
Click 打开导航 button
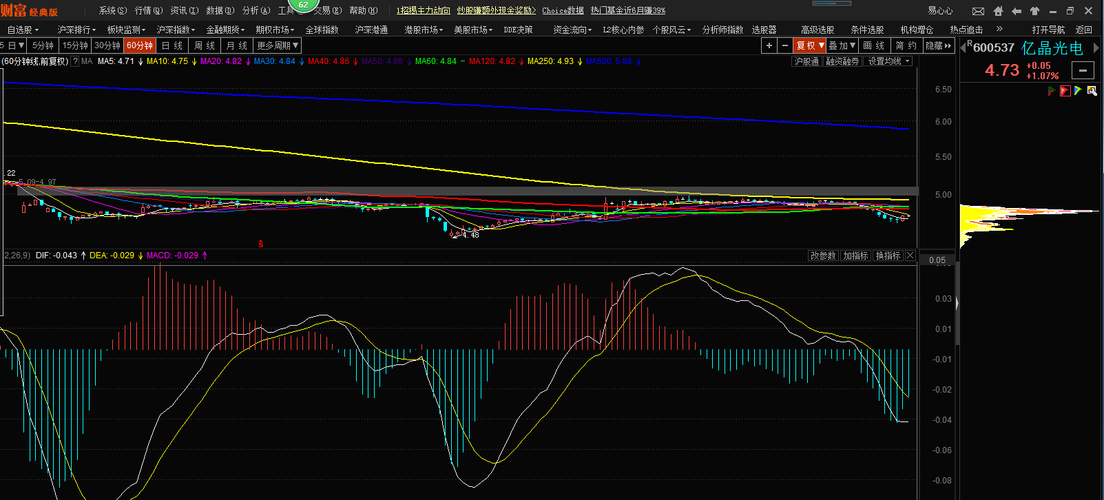click(x=1048, y=30)
